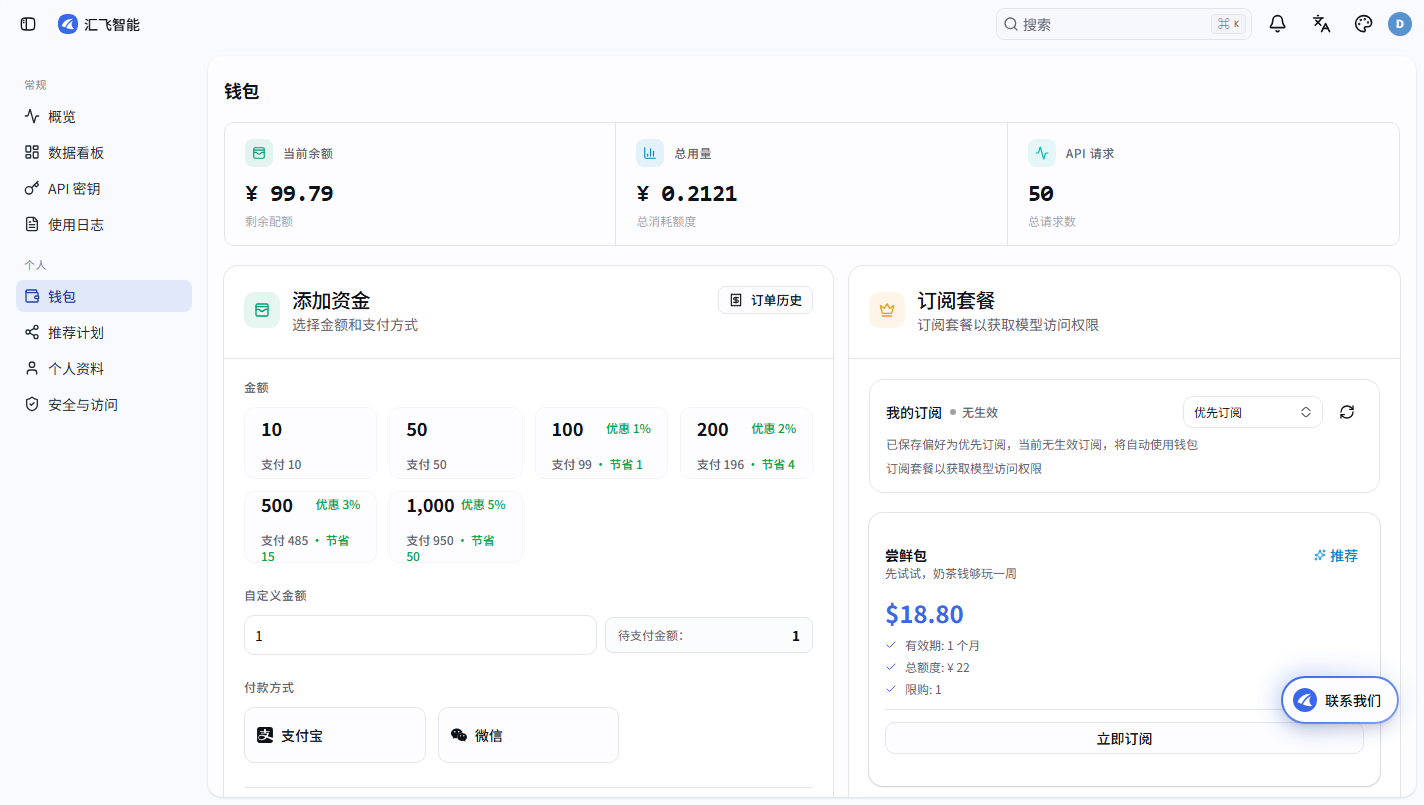Screen dimensions: 1424x805
Task: Open the user avatar D menu
Action: [x=1400, y=24]
